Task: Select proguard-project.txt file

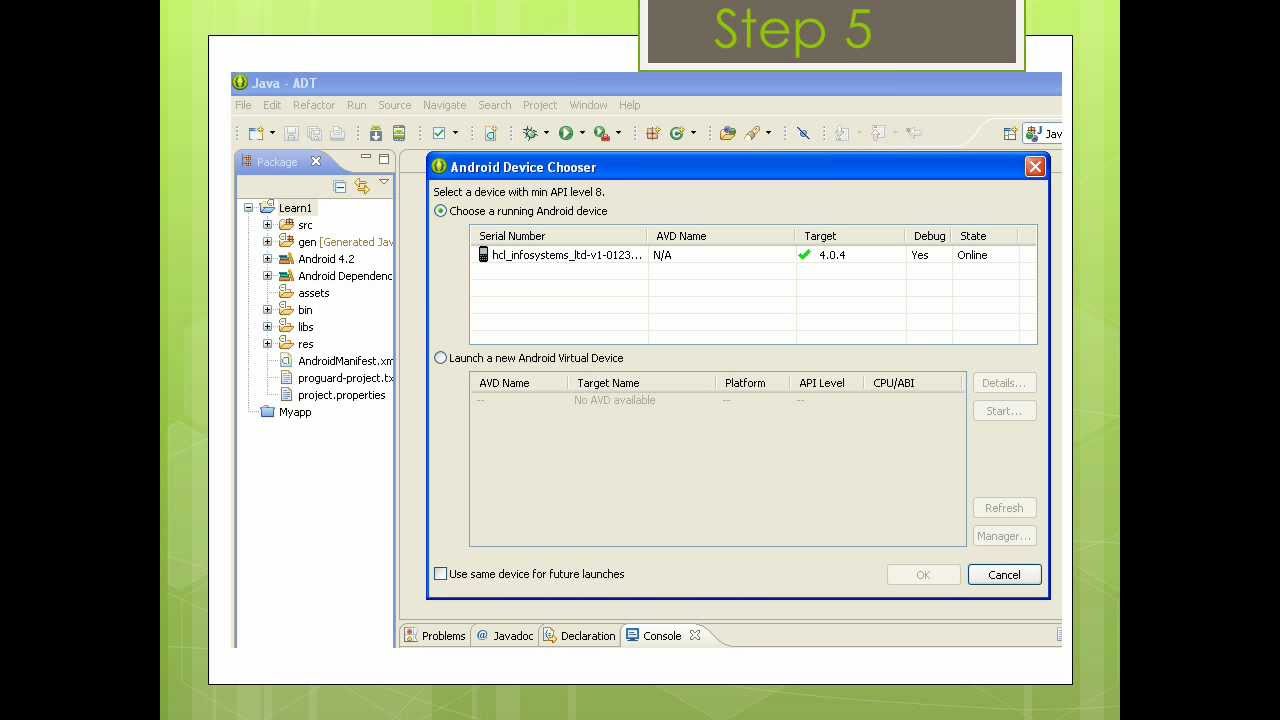Action: click(x=336, y=378)
